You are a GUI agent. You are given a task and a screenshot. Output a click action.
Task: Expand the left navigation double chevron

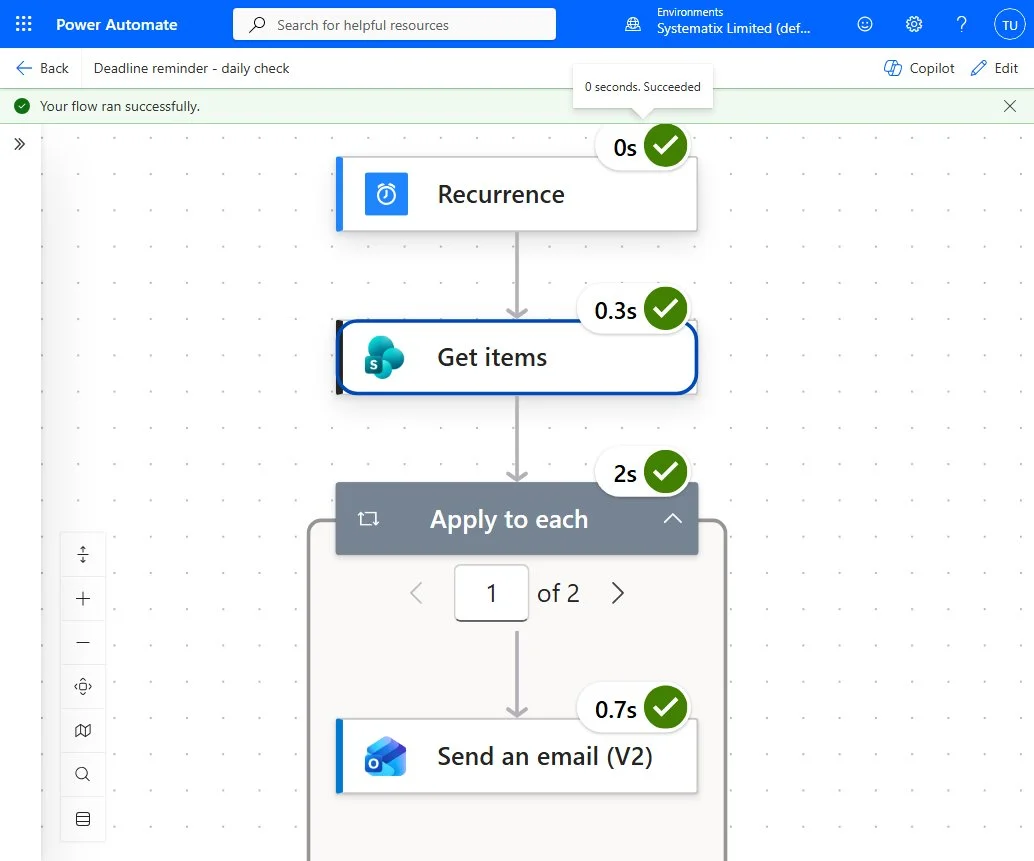tap(20, 144)
